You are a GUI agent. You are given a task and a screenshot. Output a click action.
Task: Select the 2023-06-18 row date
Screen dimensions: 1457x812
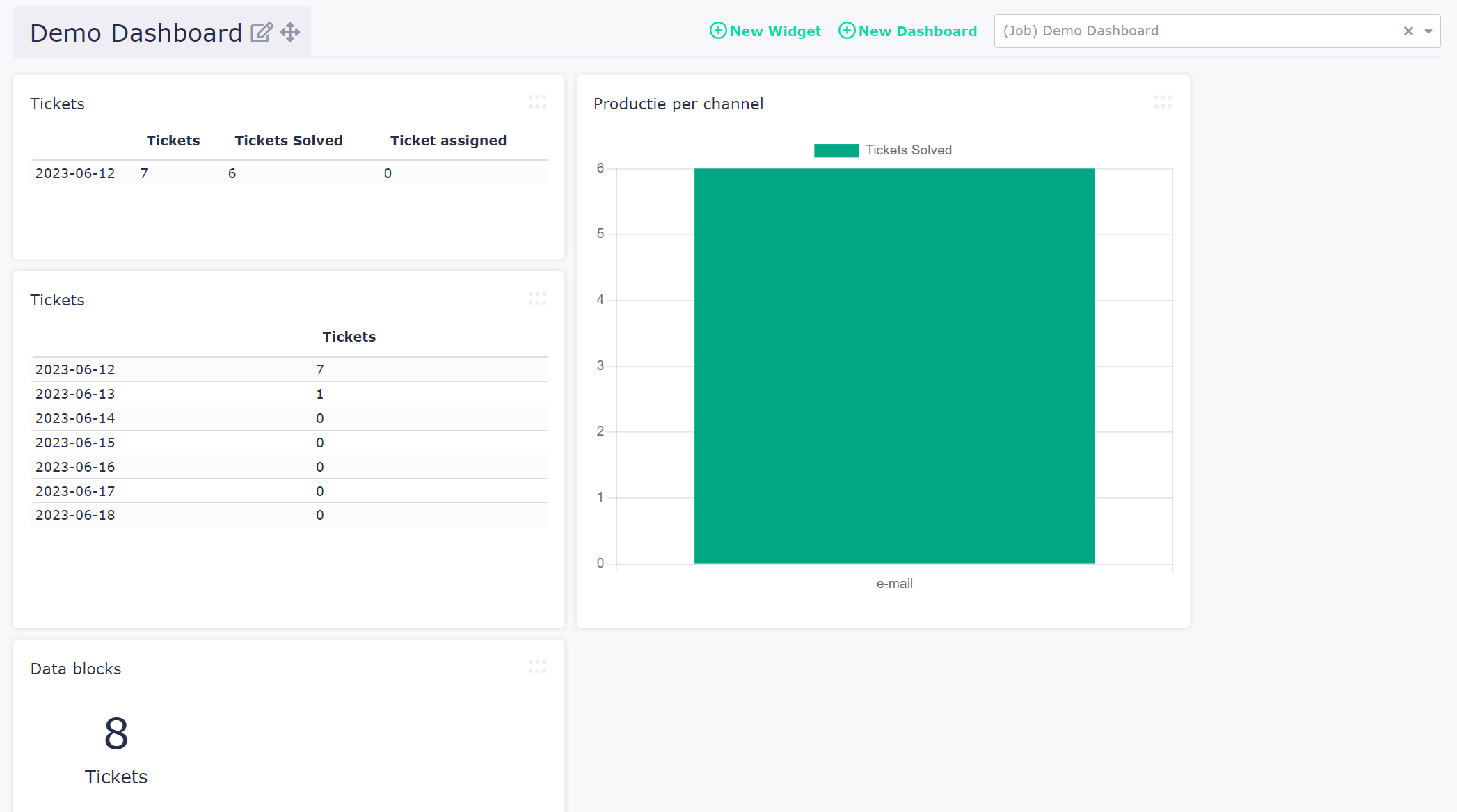click(x=75, y=515)
